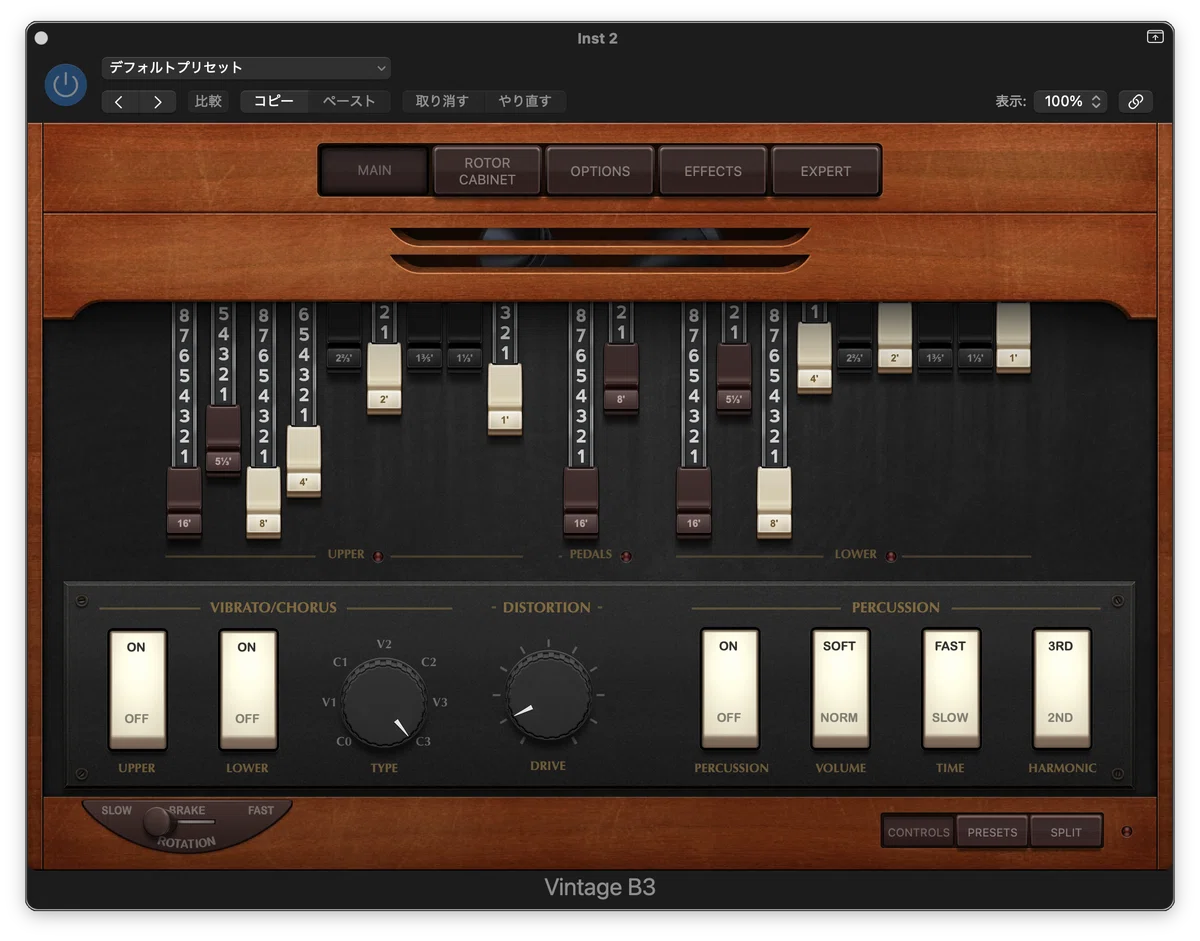Click the Lower 16' drawbar handle
Viewport: 1200px width, 941px height.
[x=694, y=502]
